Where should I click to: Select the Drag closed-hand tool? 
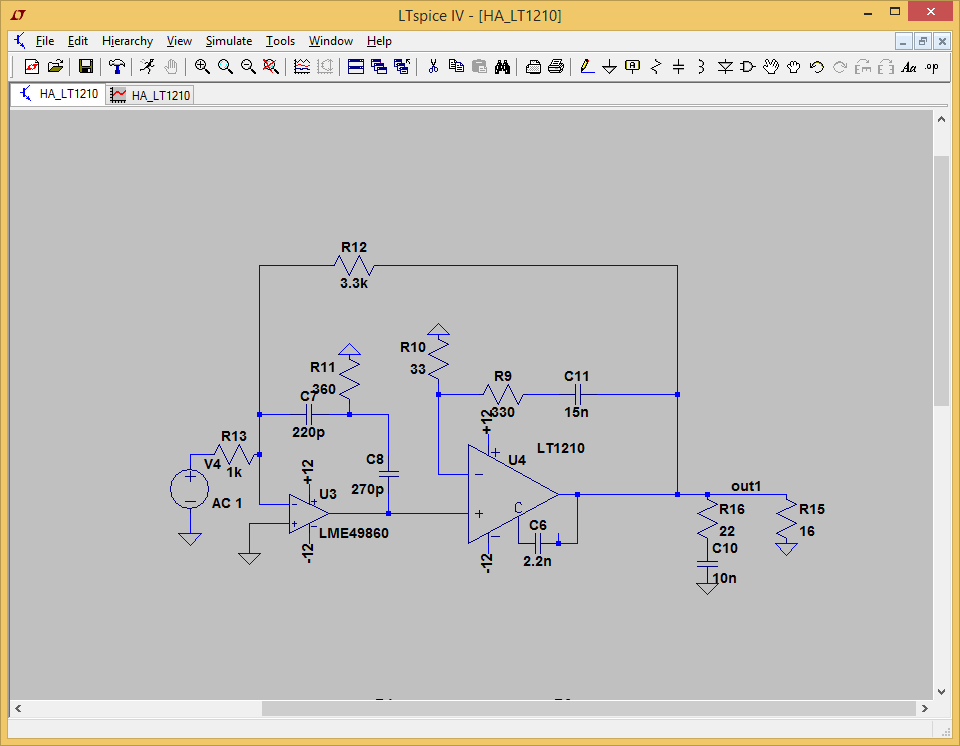[x=793, y=66]
